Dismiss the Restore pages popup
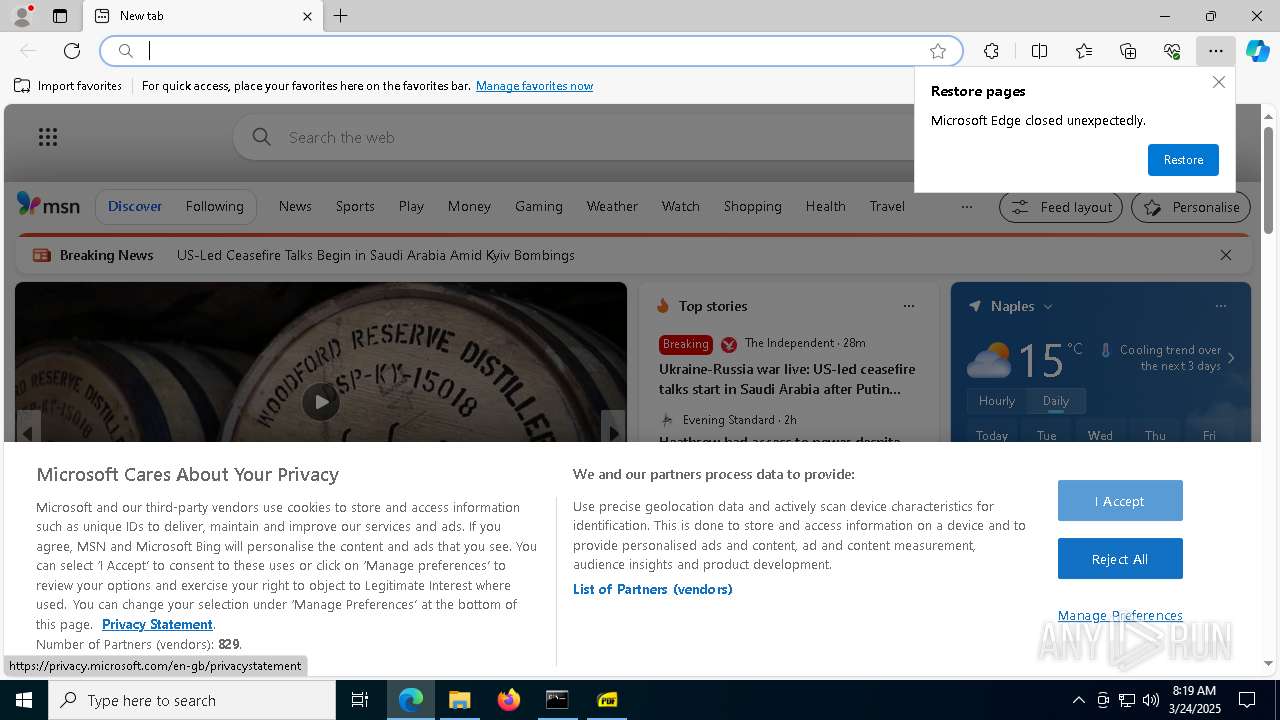This screenshot has height=720, width=1280. pos(1218,82)
